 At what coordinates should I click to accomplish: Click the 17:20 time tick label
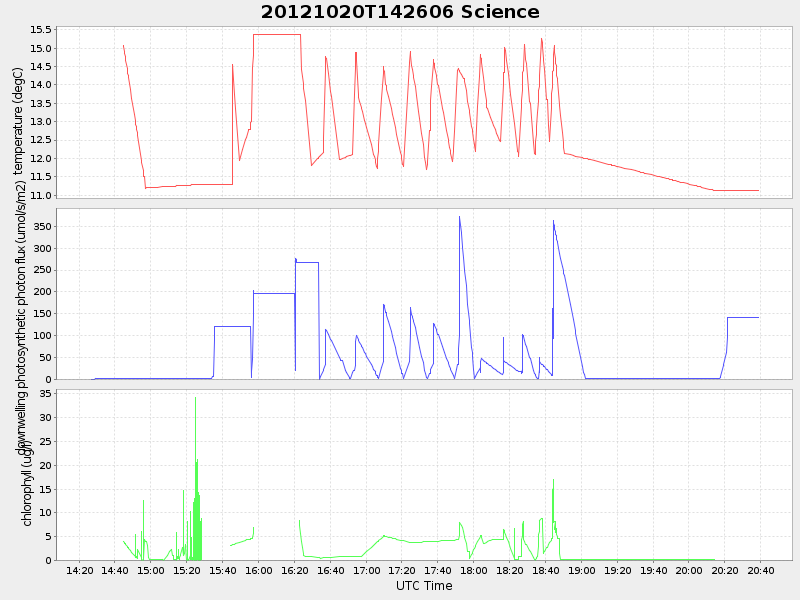click(402, 570)
